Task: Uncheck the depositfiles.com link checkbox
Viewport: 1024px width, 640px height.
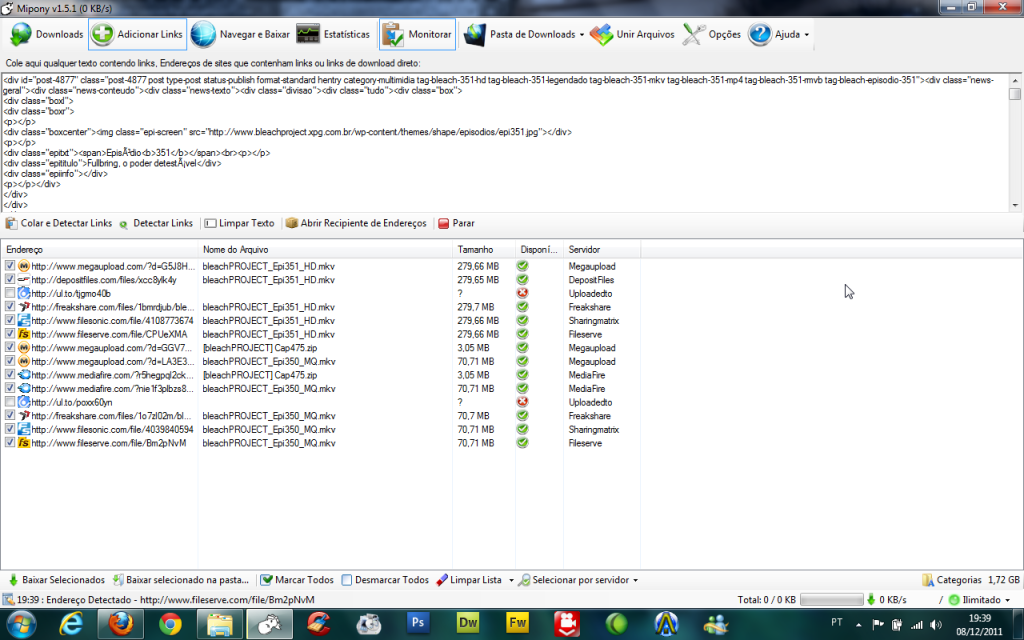Action: click(10, 280)
